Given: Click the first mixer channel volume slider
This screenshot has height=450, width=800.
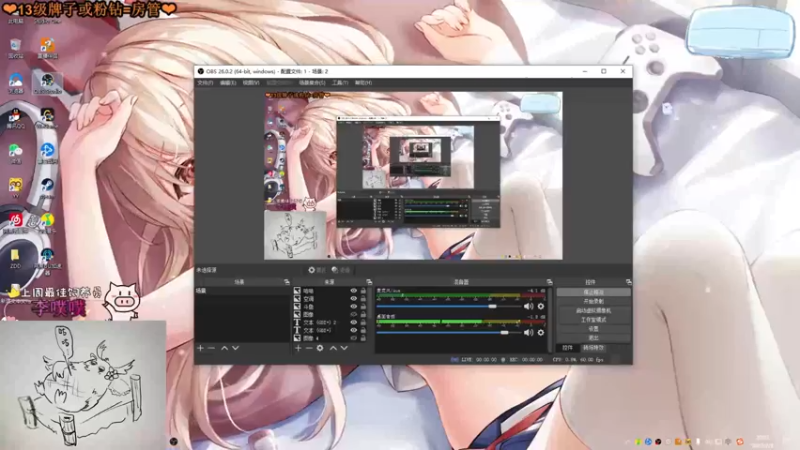Looking at the screenshot, I should point(449,306).
